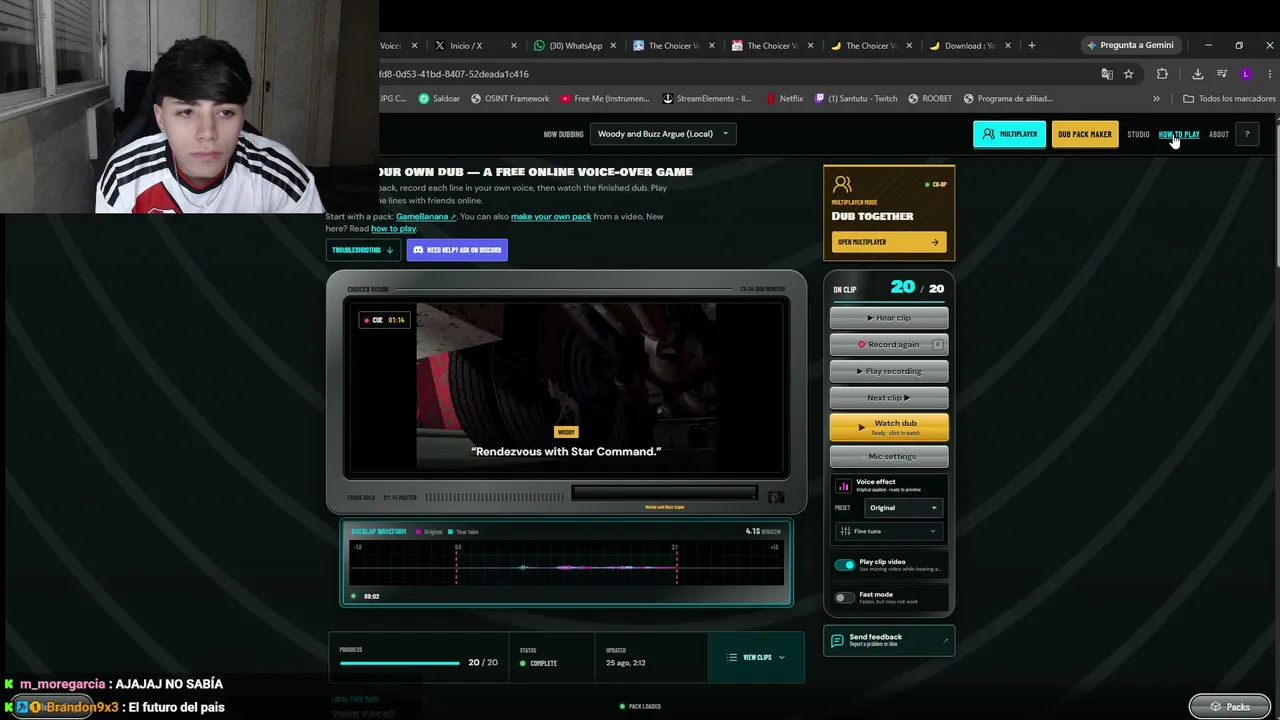Viewport: 1280px width, 720px height.
Task: Play back your recording
Action: click(889, 371)
